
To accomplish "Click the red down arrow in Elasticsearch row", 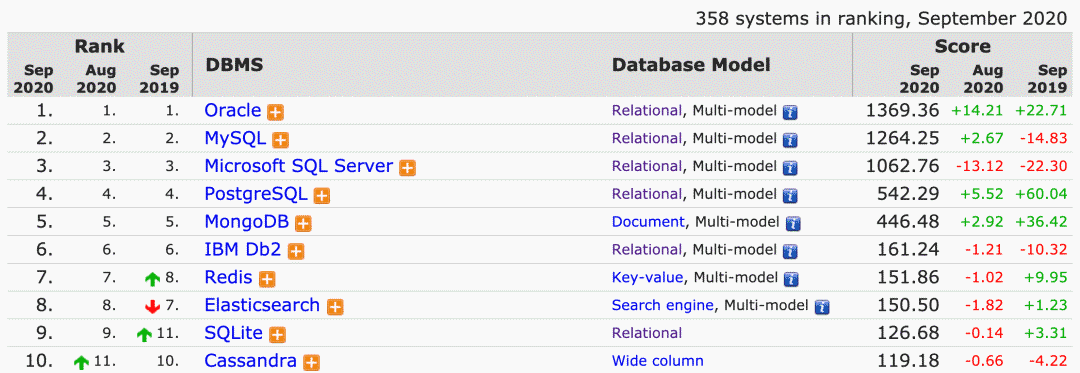I will click(152, 307).
